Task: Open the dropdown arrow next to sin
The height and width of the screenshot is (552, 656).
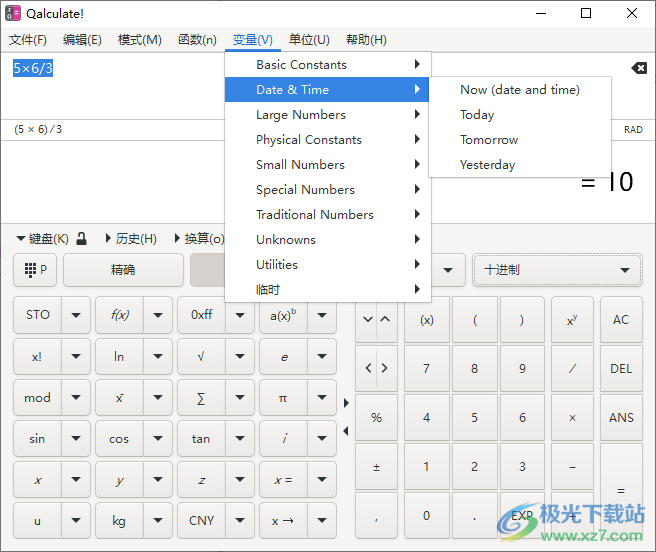Action: pyautogui.click(x=76, y=439)
